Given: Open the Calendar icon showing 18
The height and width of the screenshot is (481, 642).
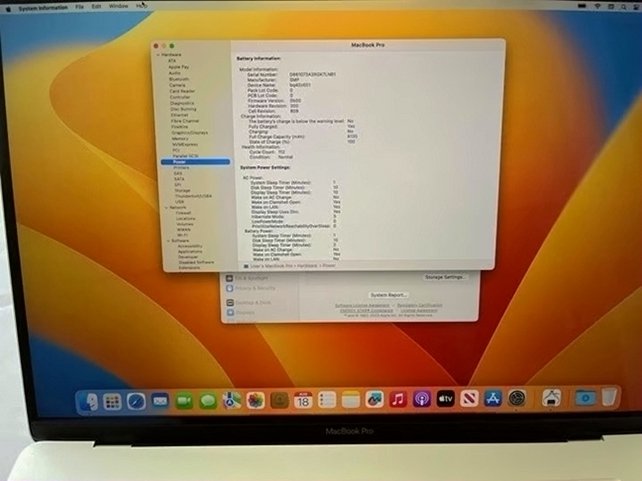Looking at the screenshot, I should [303, 400].
